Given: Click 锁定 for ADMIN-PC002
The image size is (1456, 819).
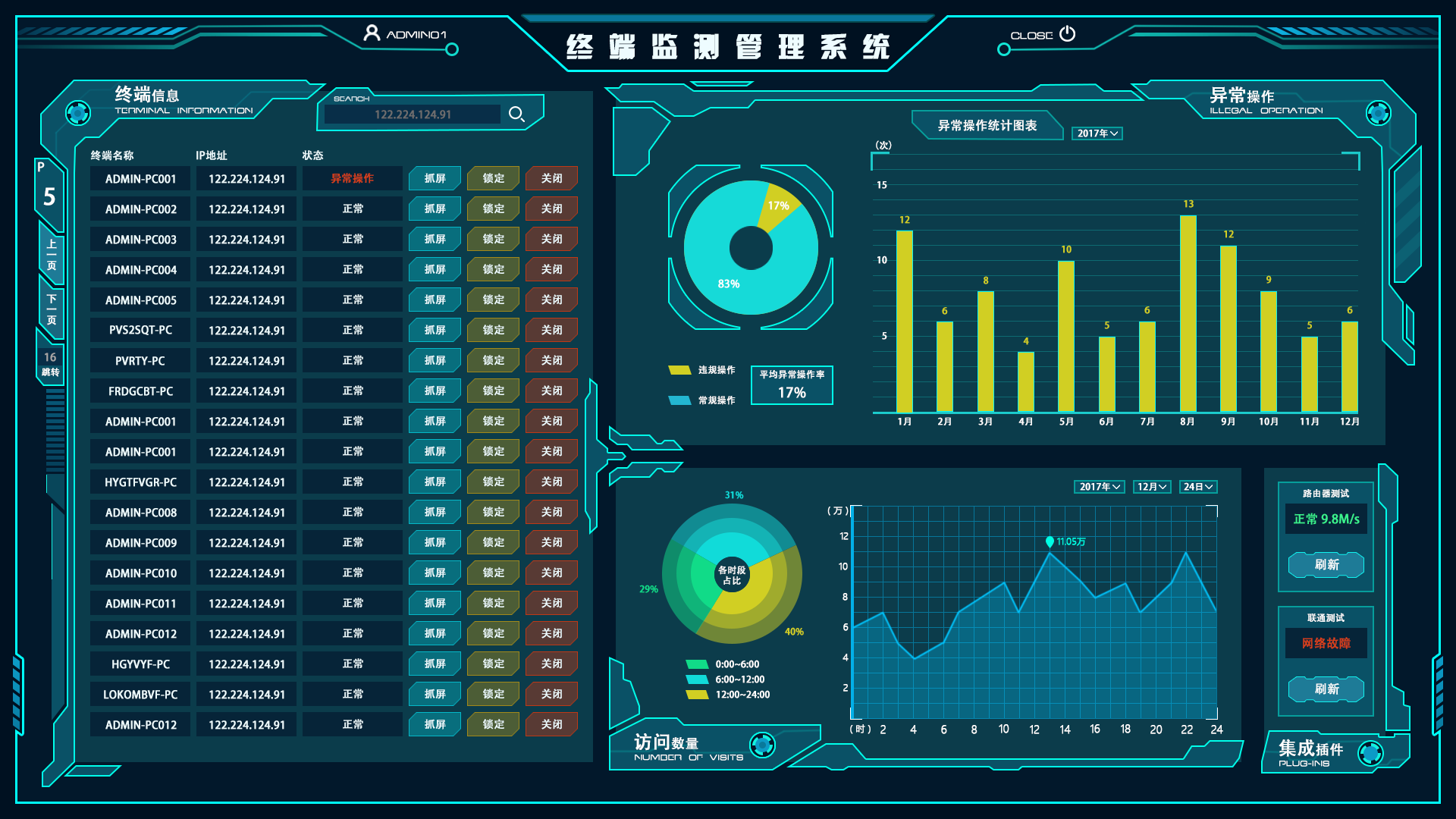Looking at the screenshot, I should pos(493,209).
